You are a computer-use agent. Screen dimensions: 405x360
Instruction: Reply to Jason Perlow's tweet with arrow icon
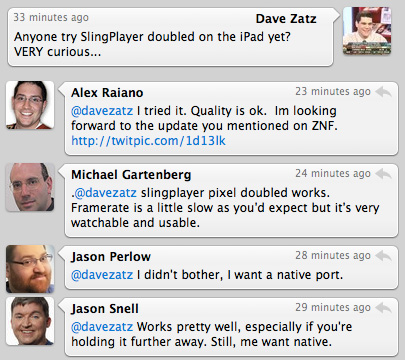click(383, 256)
